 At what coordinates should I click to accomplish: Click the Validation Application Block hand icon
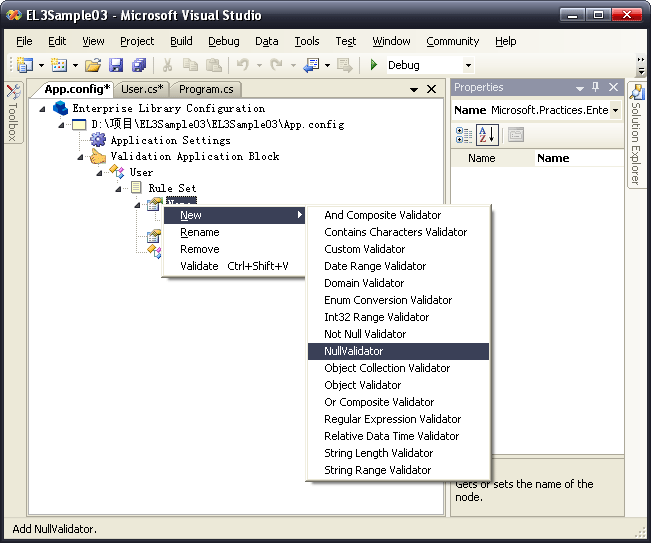(98, 157)
